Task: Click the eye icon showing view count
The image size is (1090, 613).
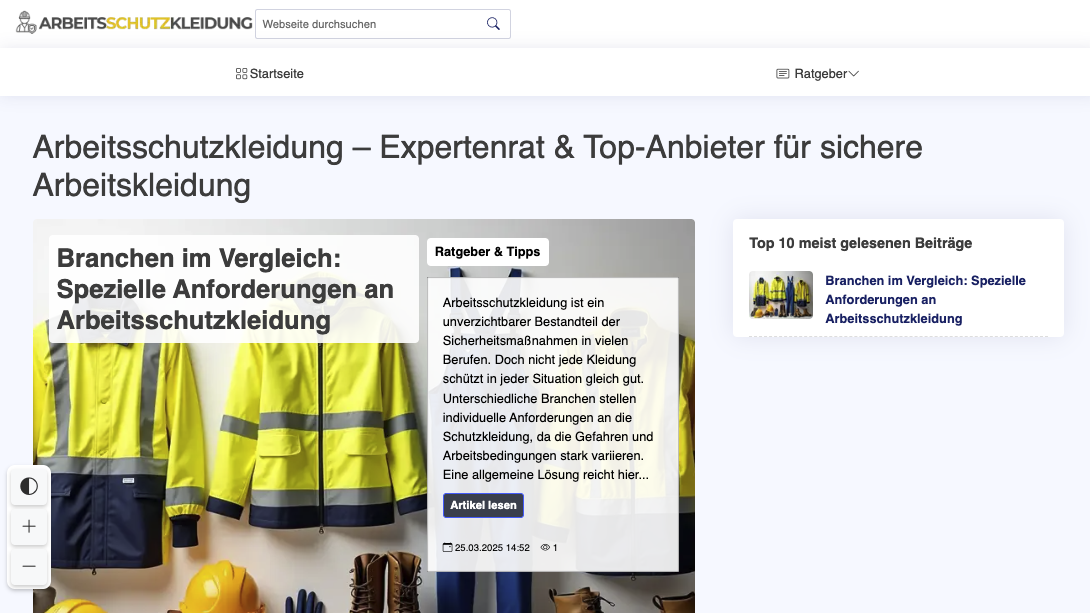Action: (544, 547)
